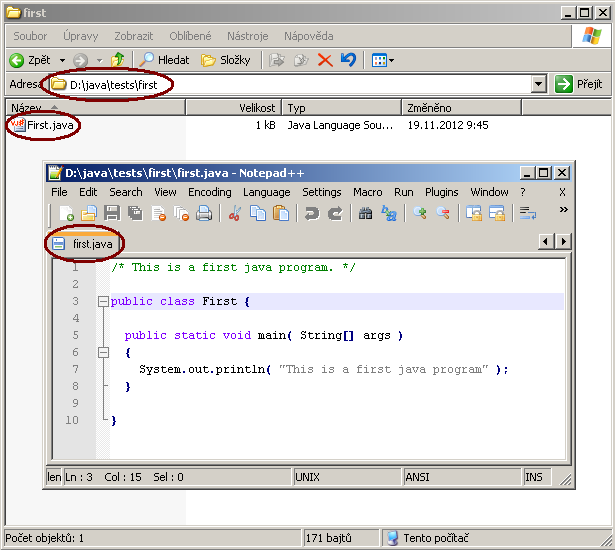The height and width of the screenshot is (550, 615).
Task: Click the address field D:\java\tests\first
Action: 290,84
